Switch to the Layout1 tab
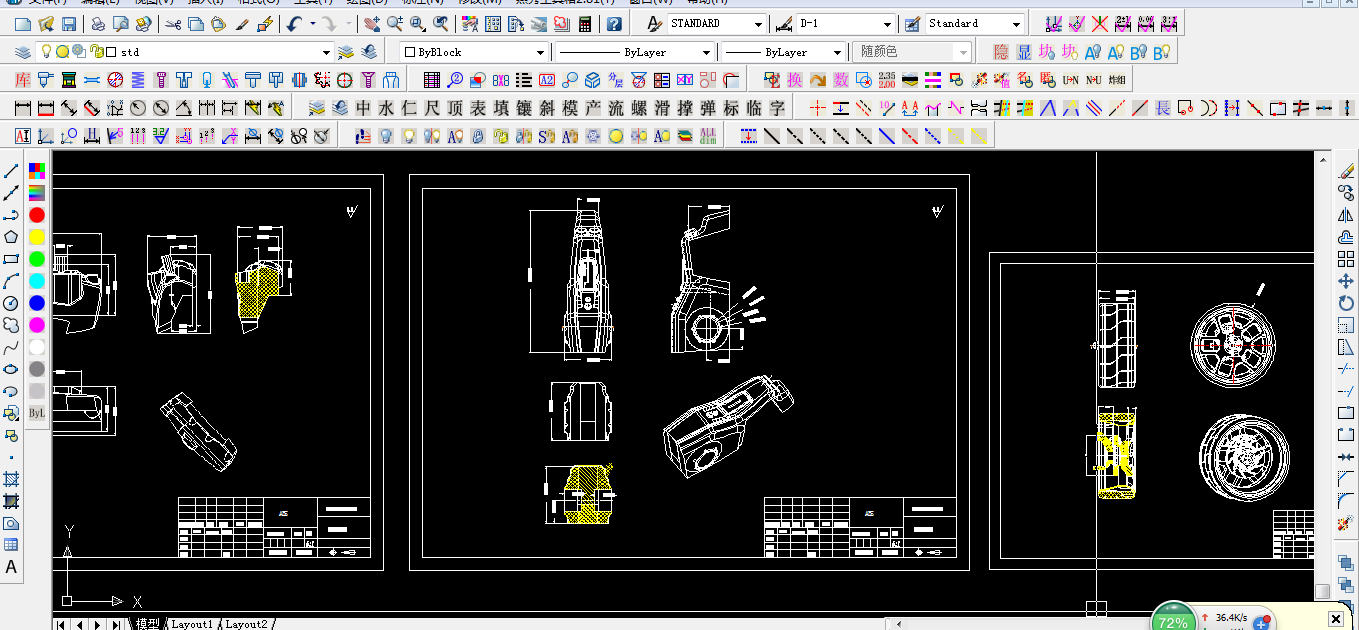Image resolution: width=1359 pixels, height=630 pixels. point(191,624)
